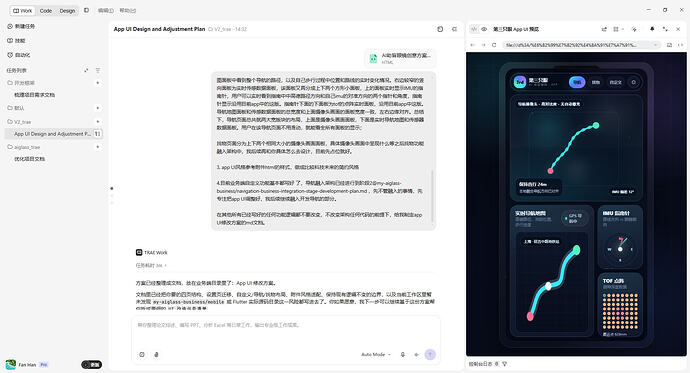This screenshot has height=373, width=690.
Task: Click the preview URL address bar
Action: coord(581,45)
